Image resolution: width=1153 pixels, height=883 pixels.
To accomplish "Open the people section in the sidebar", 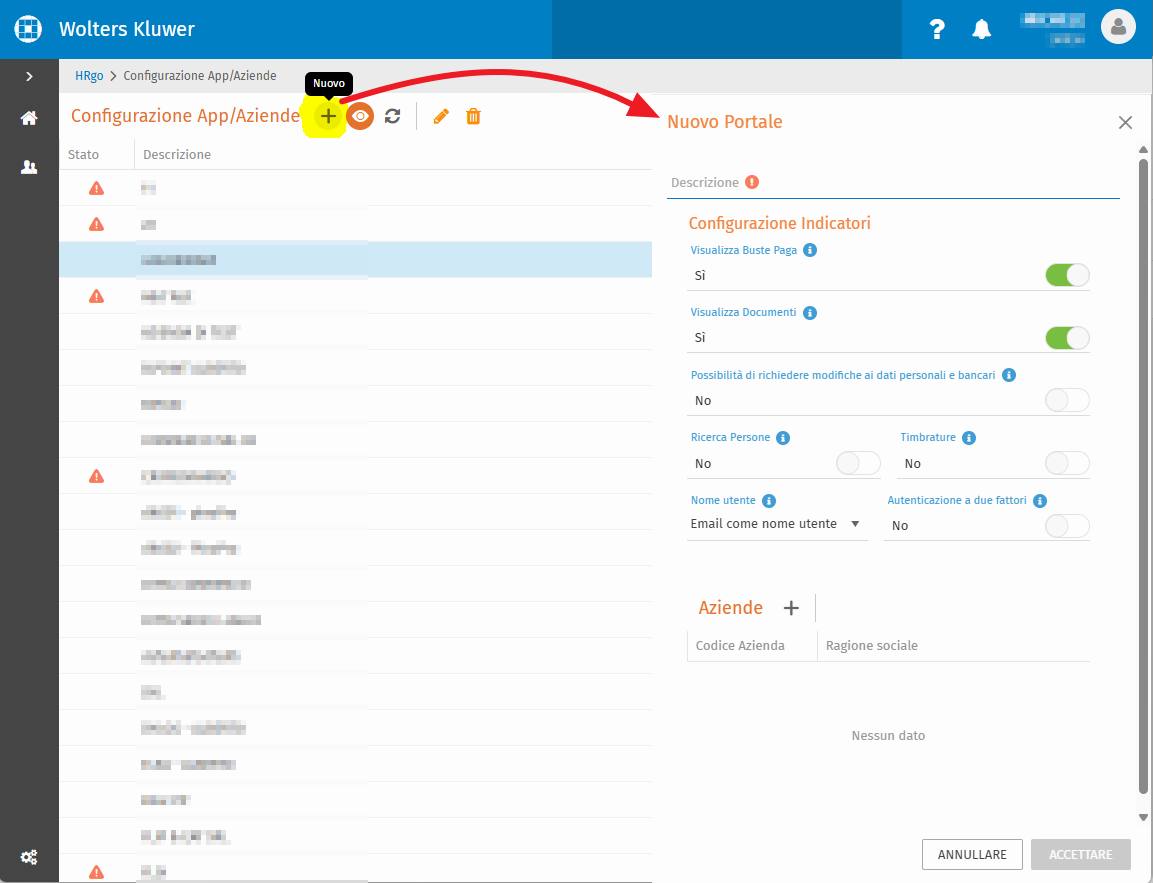I will point(29,168).
